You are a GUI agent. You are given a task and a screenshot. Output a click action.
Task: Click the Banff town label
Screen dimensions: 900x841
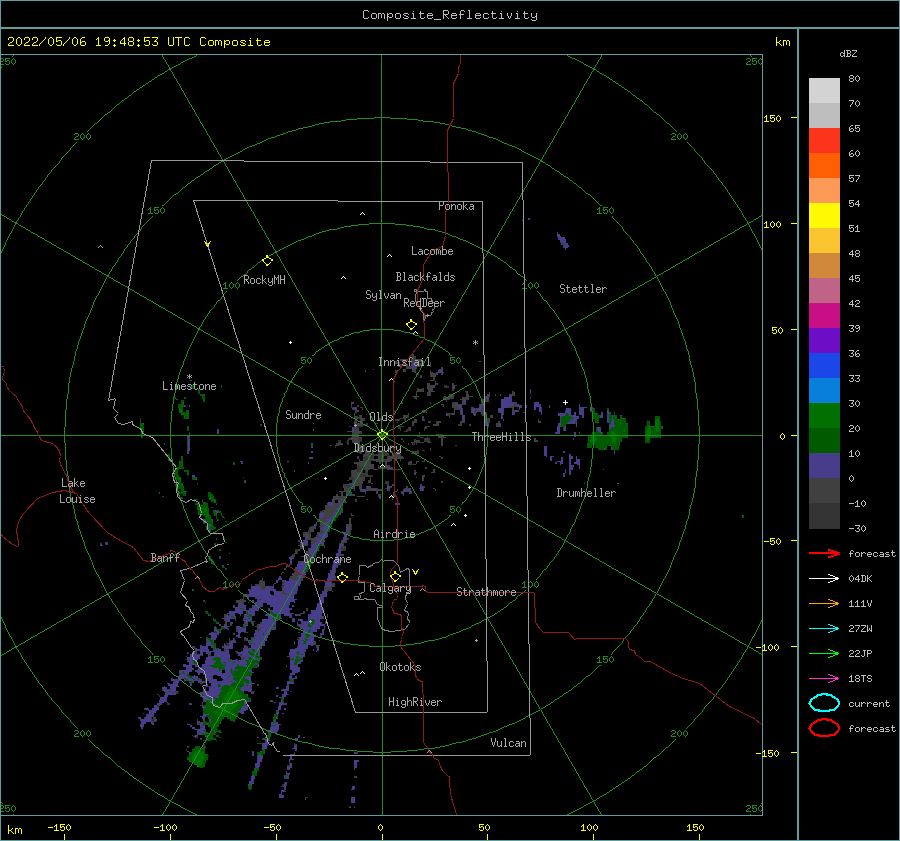(165, 557)
